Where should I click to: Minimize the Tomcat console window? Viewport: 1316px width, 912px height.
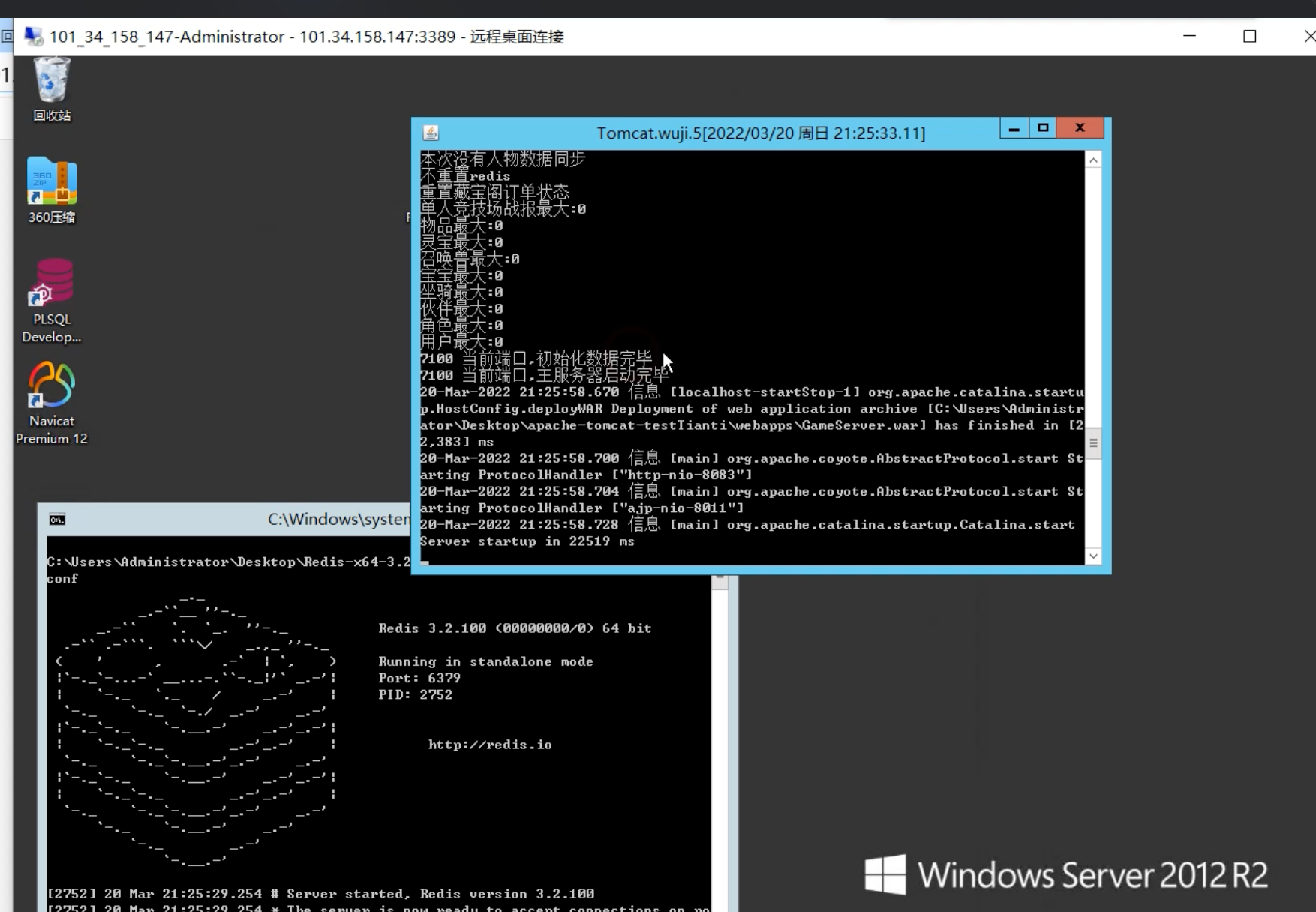[1014, 128]
